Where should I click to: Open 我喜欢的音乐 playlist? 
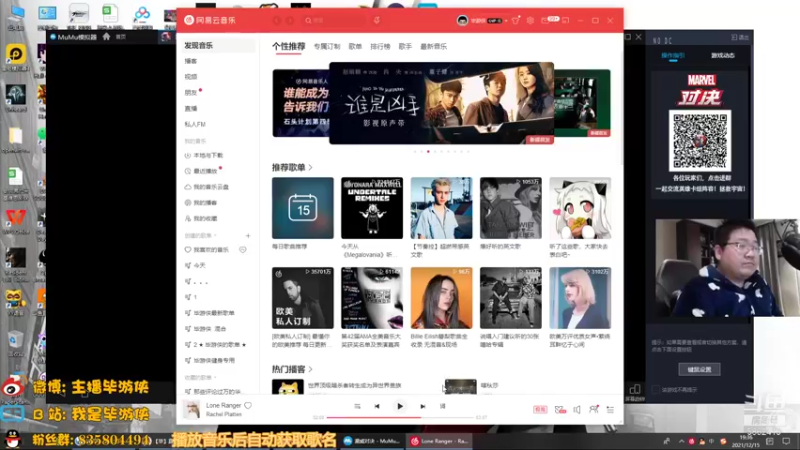(x=211, y=249)
